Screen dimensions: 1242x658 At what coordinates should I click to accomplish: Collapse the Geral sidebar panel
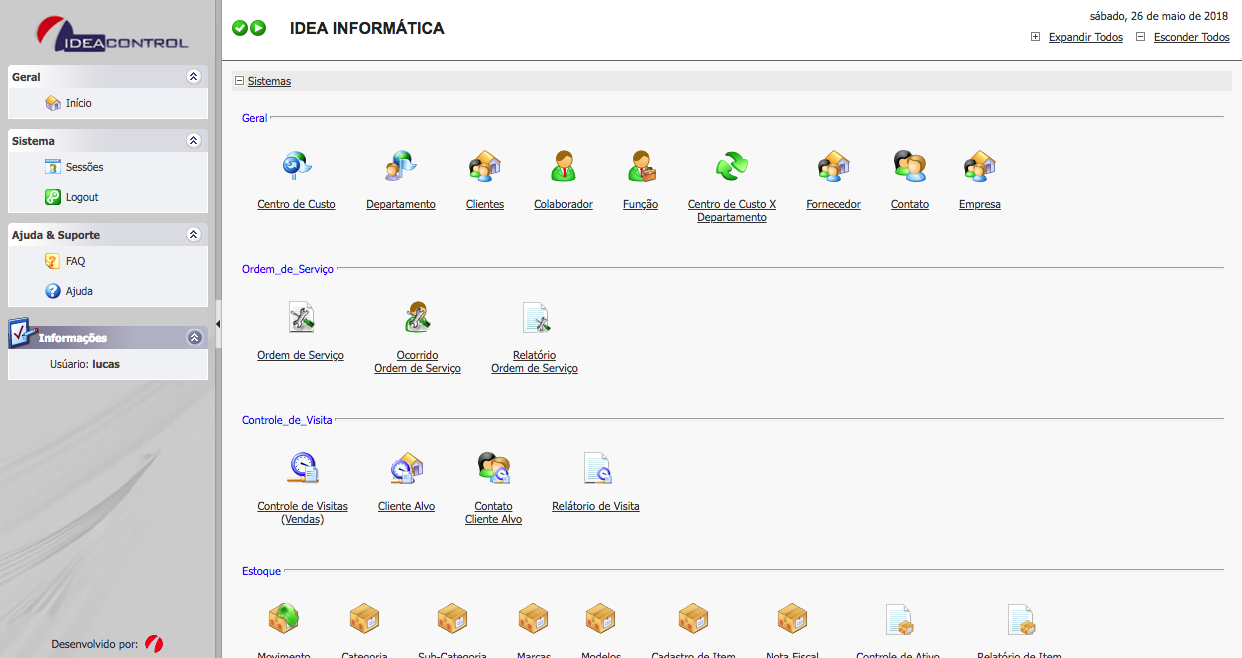point(194,77)
